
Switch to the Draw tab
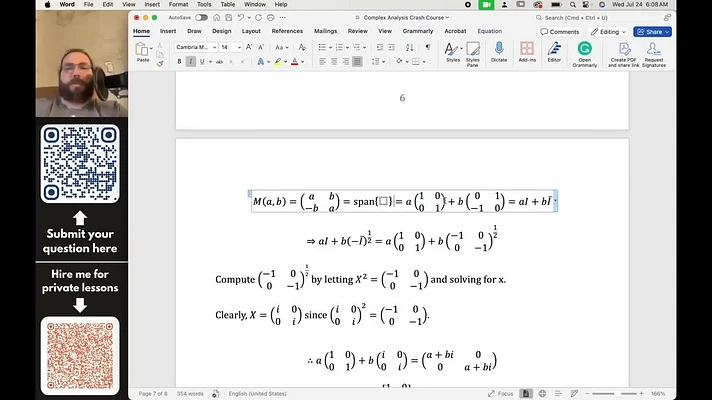pyautogui.click(x=194, y=31)
